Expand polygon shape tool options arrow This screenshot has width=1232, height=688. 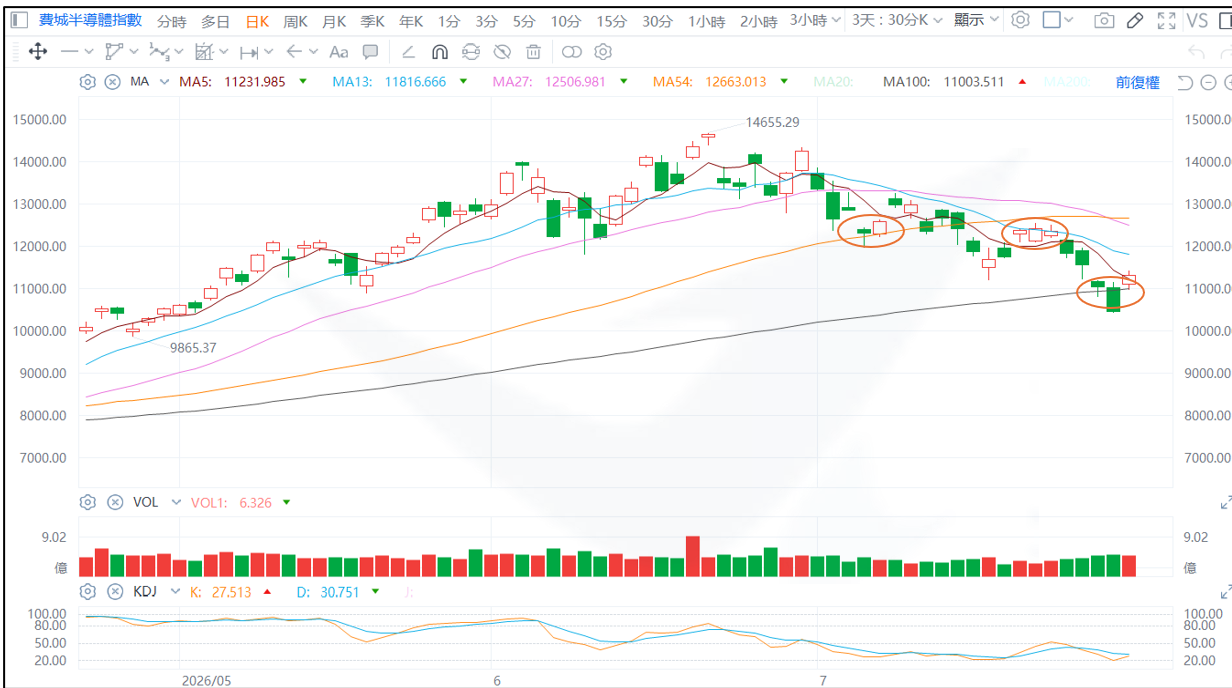tap(134, 52)
